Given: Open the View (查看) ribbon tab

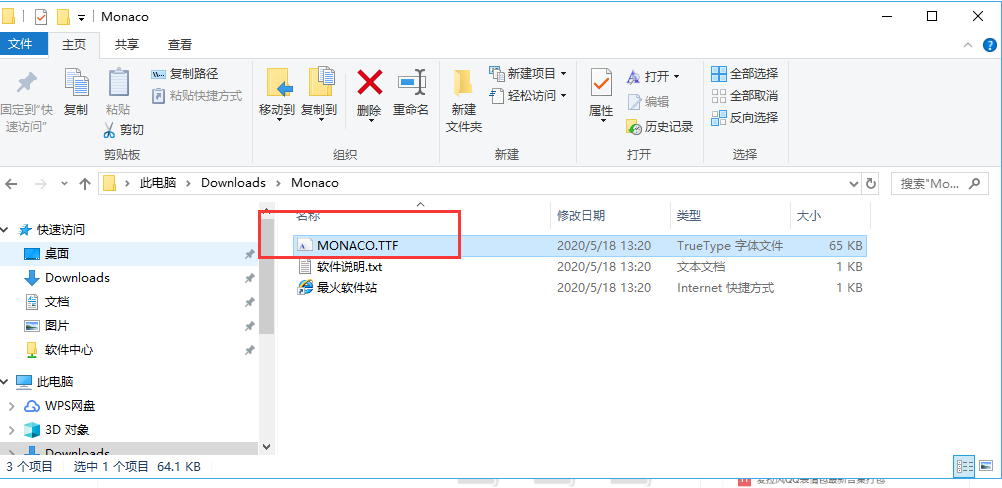Looking at the screenshot, I should [x=180, y=44].
